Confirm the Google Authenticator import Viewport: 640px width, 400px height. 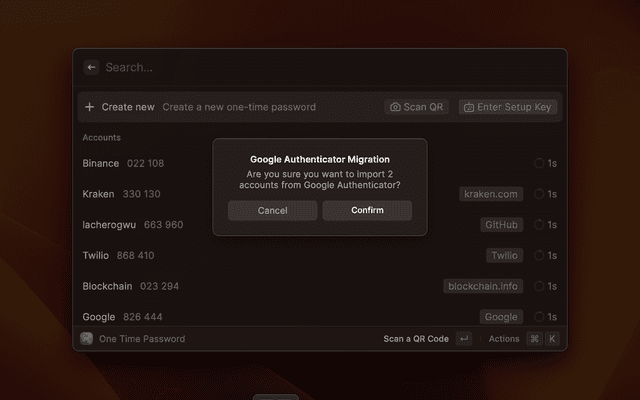point(367,211)
